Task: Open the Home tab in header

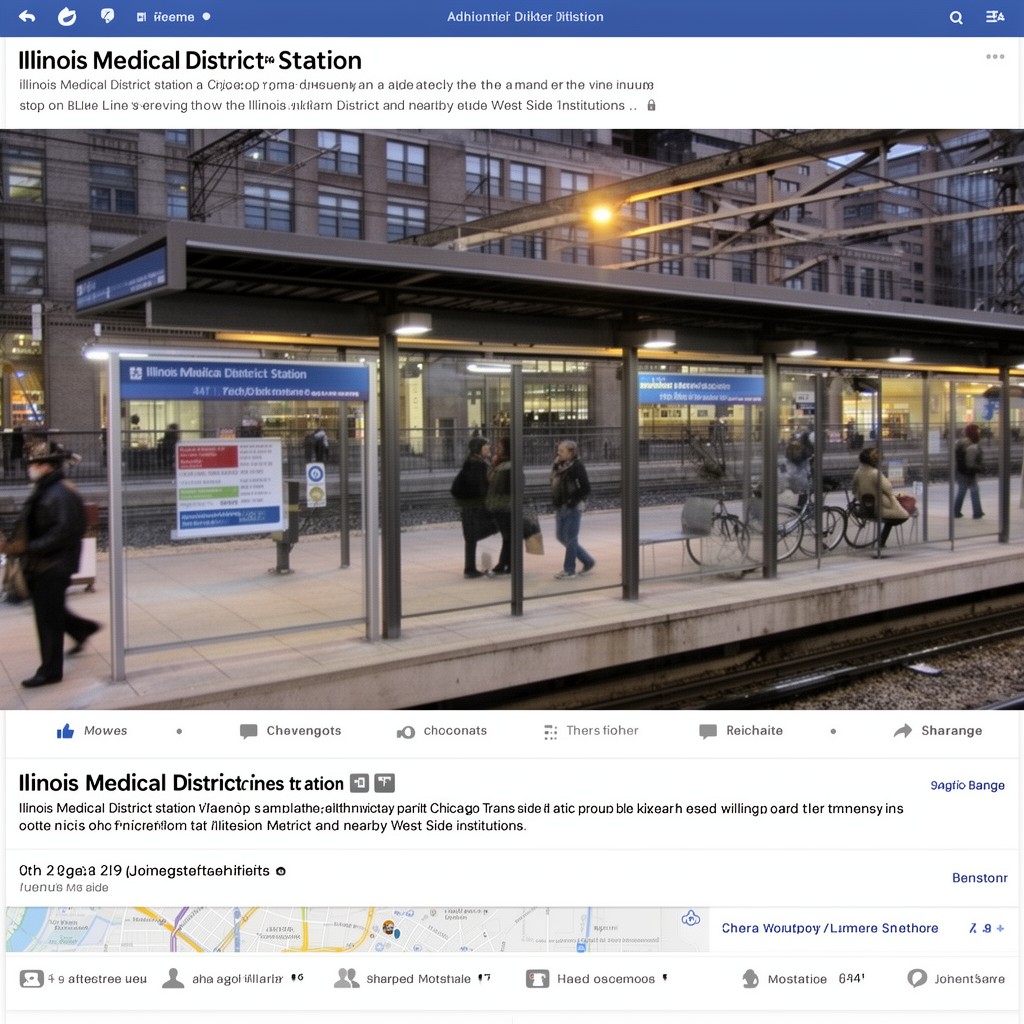Action: tap(166, 17)
